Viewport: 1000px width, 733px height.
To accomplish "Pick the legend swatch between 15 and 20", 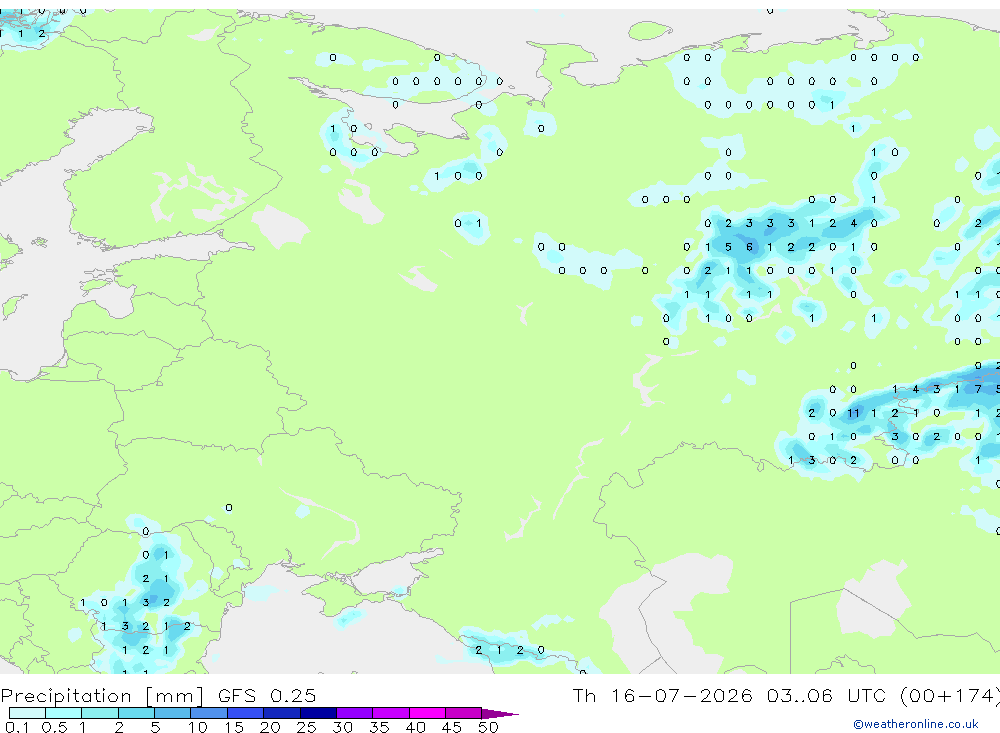I will tap(245, 713).
